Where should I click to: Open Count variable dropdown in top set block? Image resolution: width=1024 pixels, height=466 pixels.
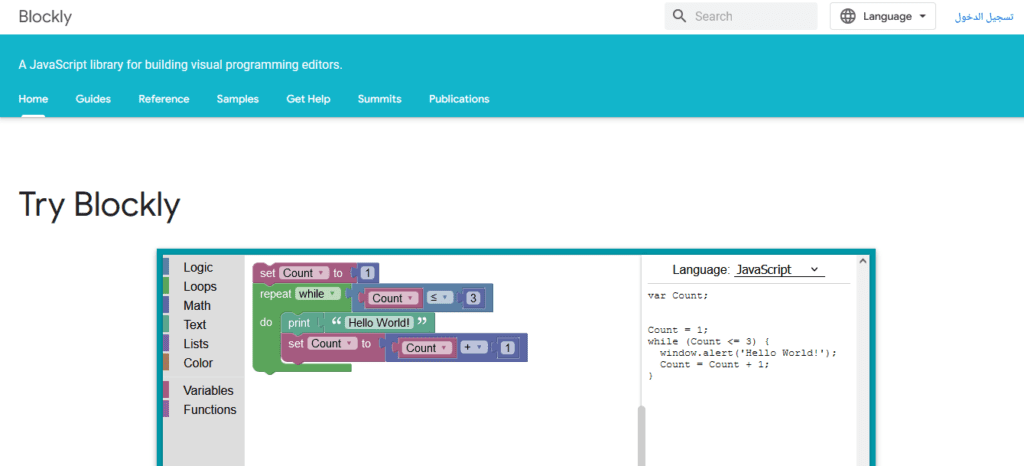305,273
